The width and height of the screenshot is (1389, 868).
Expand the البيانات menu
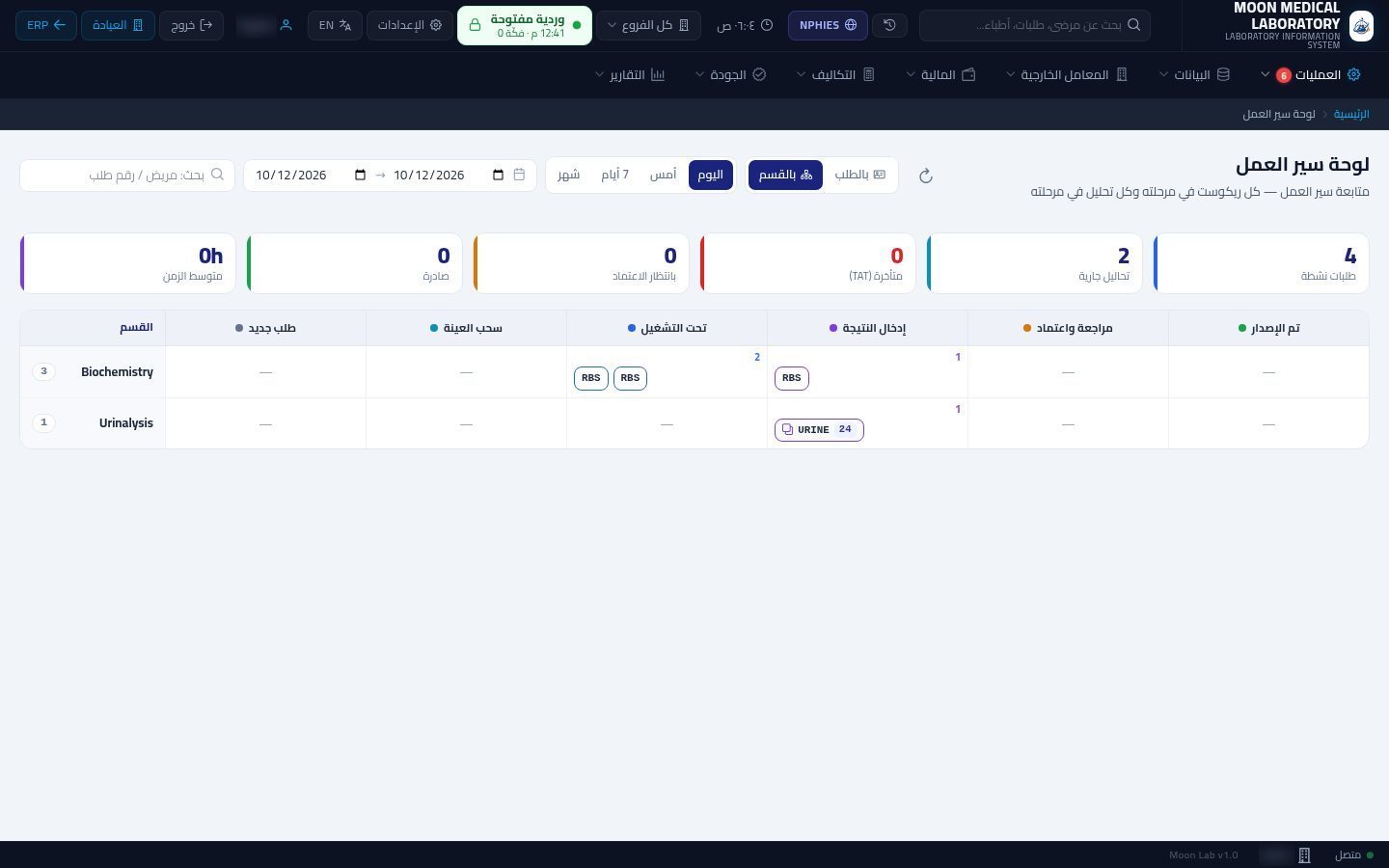point(1194,74)
